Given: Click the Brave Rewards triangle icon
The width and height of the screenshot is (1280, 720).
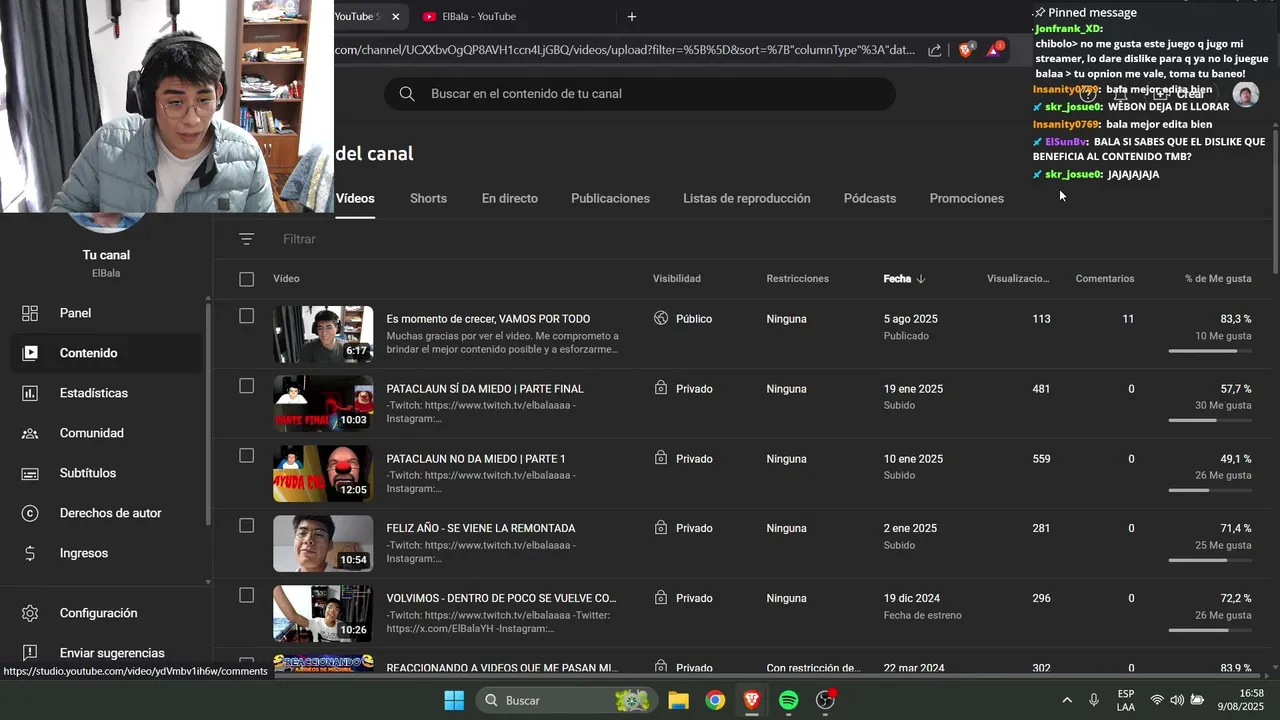Looking at the screenshot, I should pyautogui.click(x=996, y=49).
